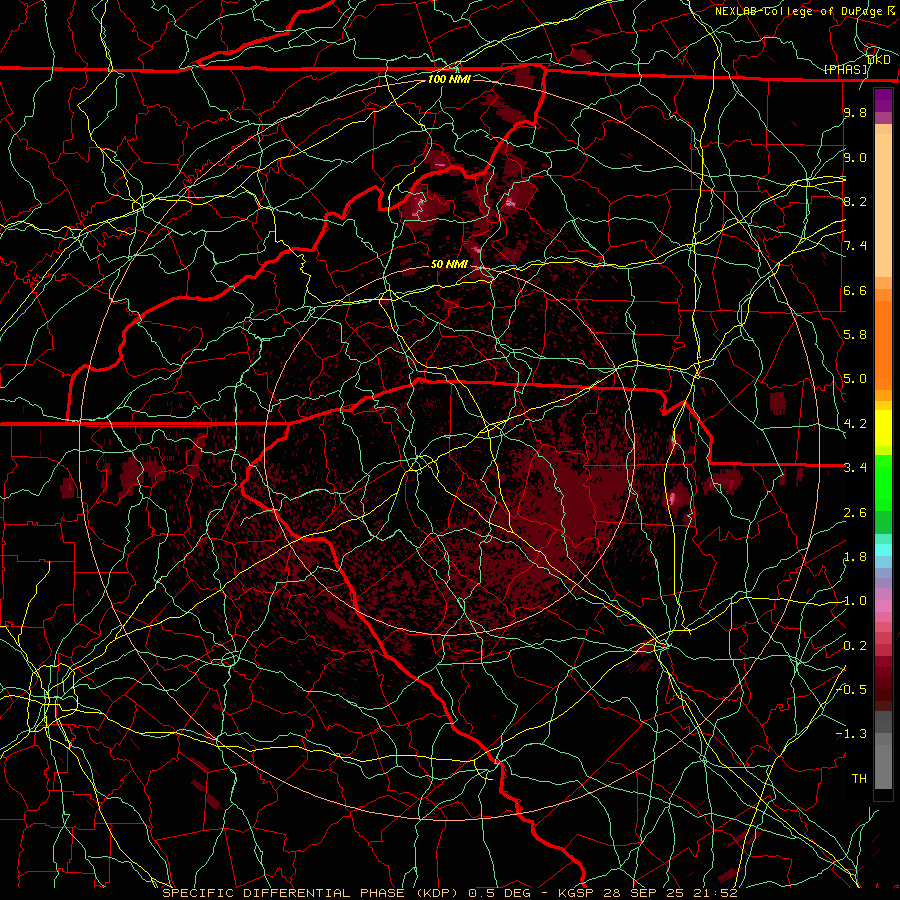The height and width of the screenshot is (900, 900).
Task: Select the yellow segment of the color bar
Action: click(x=883, y=428)
